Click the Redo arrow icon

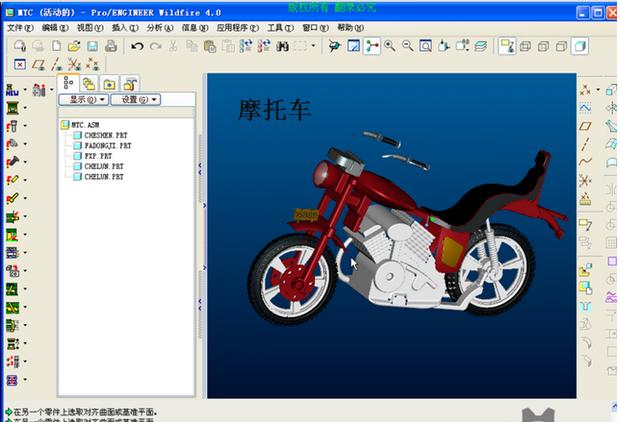(155, 46)
